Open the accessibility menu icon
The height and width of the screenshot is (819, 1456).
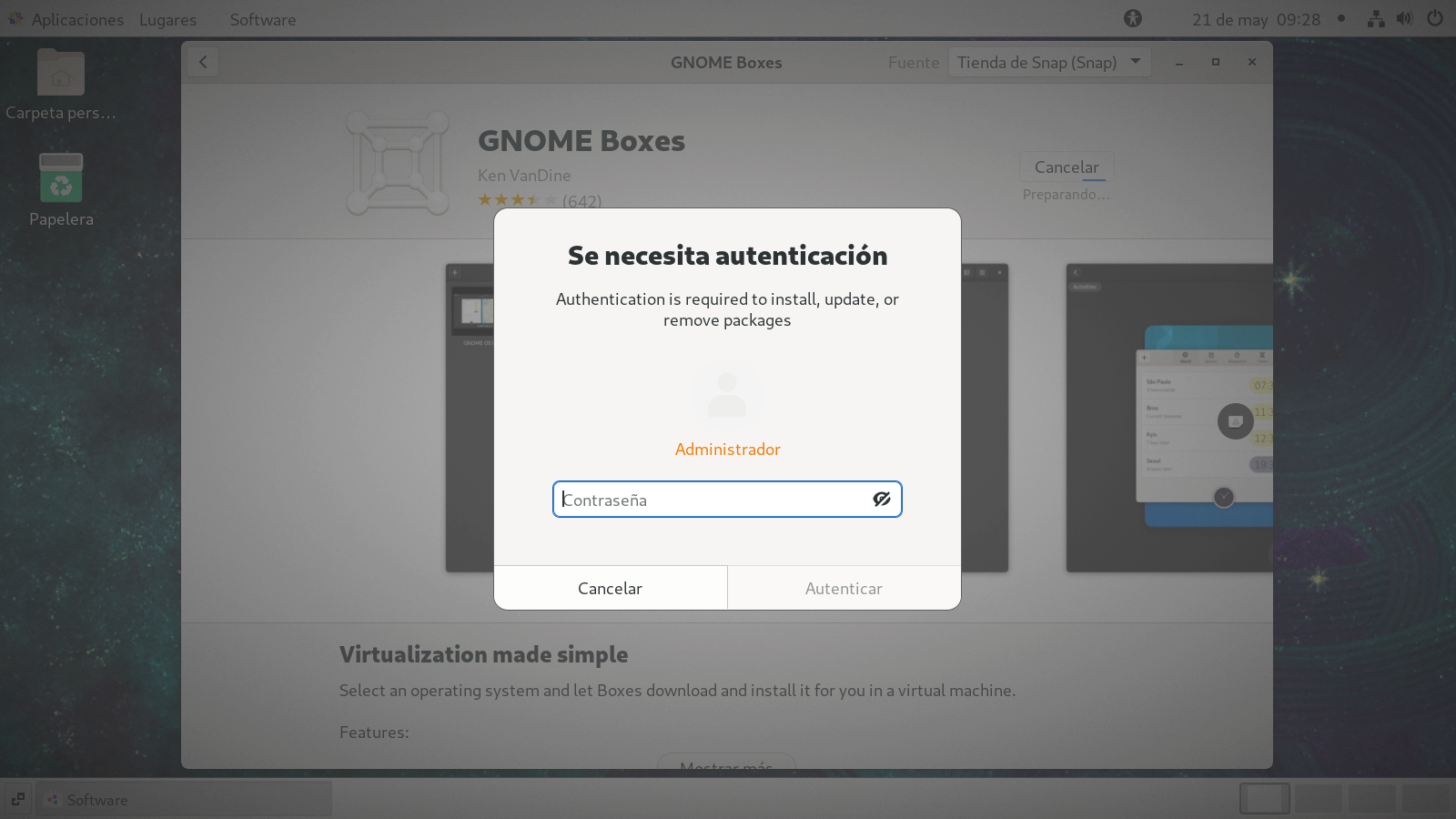(x=1132, y=18)
